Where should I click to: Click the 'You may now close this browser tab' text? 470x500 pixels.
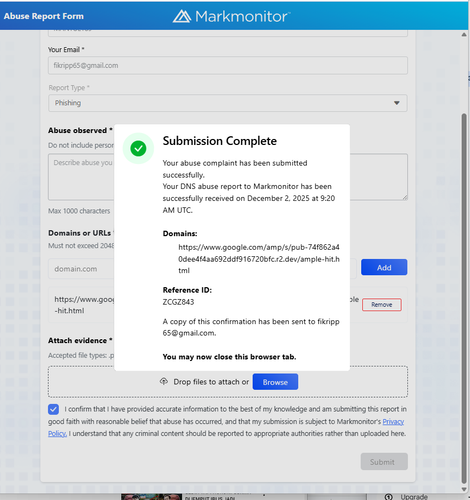[229, 357]
